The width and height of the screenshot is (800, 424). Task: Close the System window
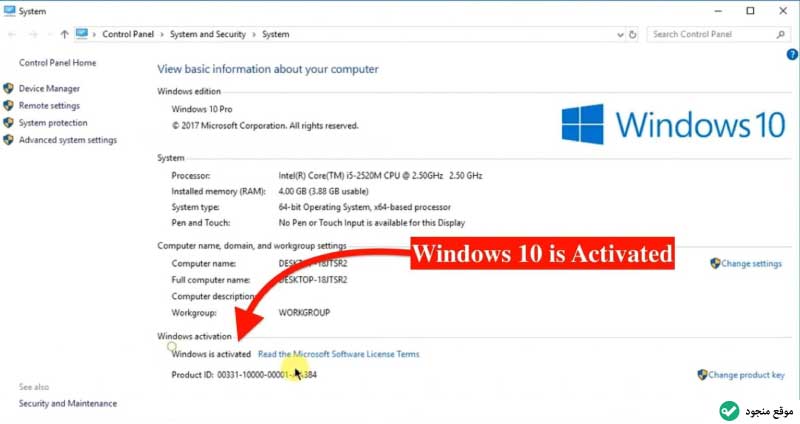(783, 11)
